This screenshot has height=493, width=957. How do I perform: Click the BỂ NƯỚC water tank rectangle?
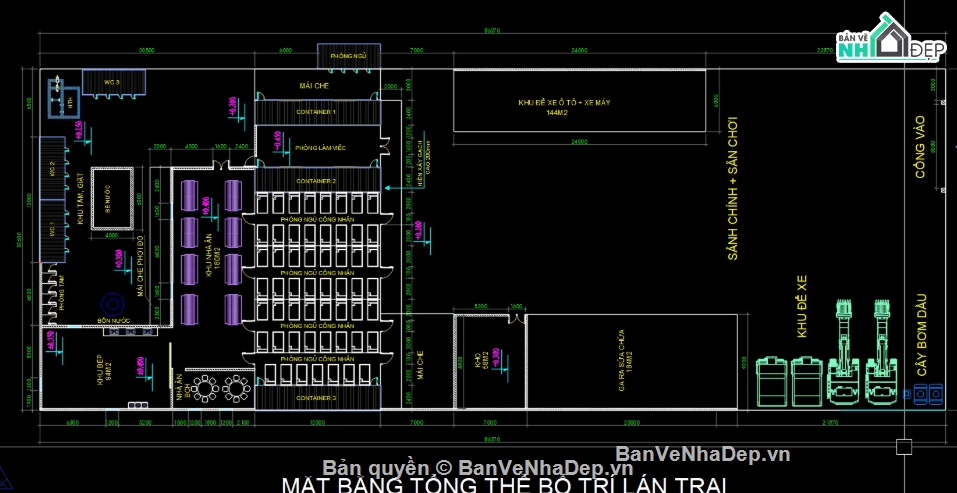click(x=112, y=198)
